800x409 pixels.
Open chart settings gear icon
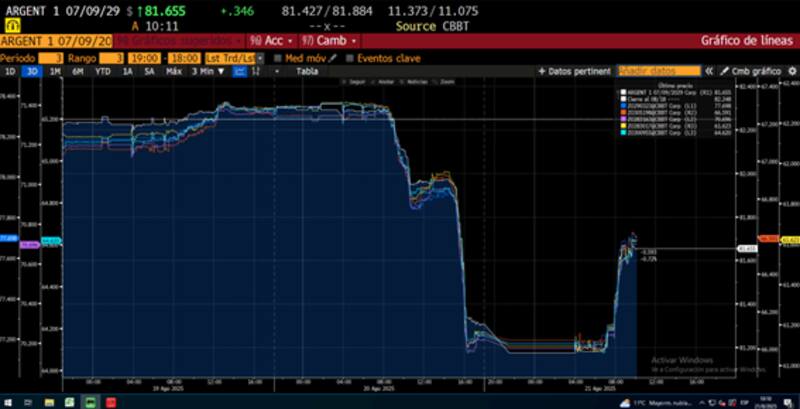pos(790,72)
